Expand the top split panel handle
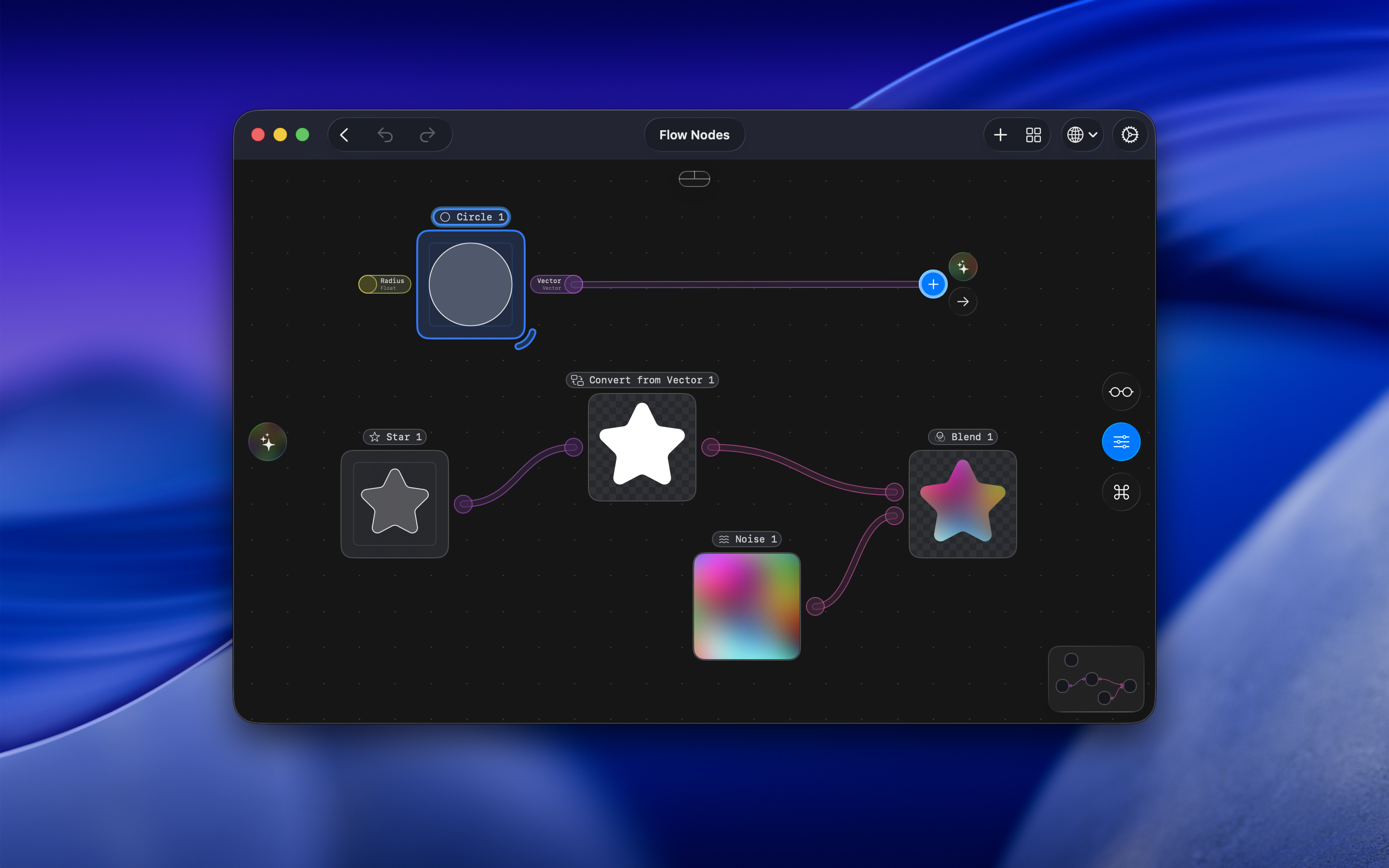This screenshot has height=868, width=1389. click(x=694, y=178)
